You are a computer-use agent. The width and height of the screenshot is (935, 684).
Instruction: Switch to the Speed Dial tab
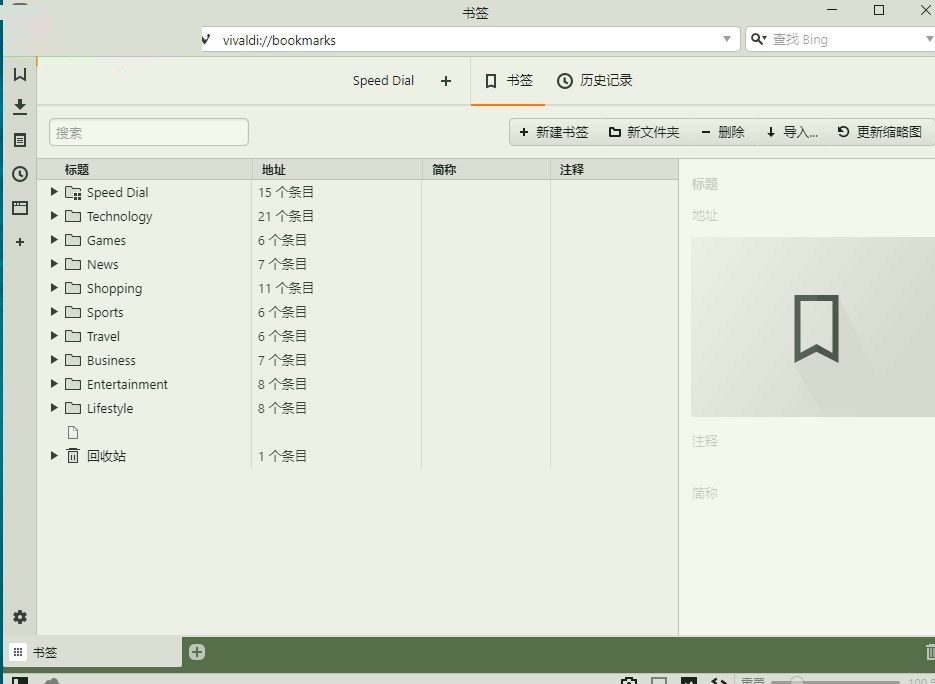point(383,81)
